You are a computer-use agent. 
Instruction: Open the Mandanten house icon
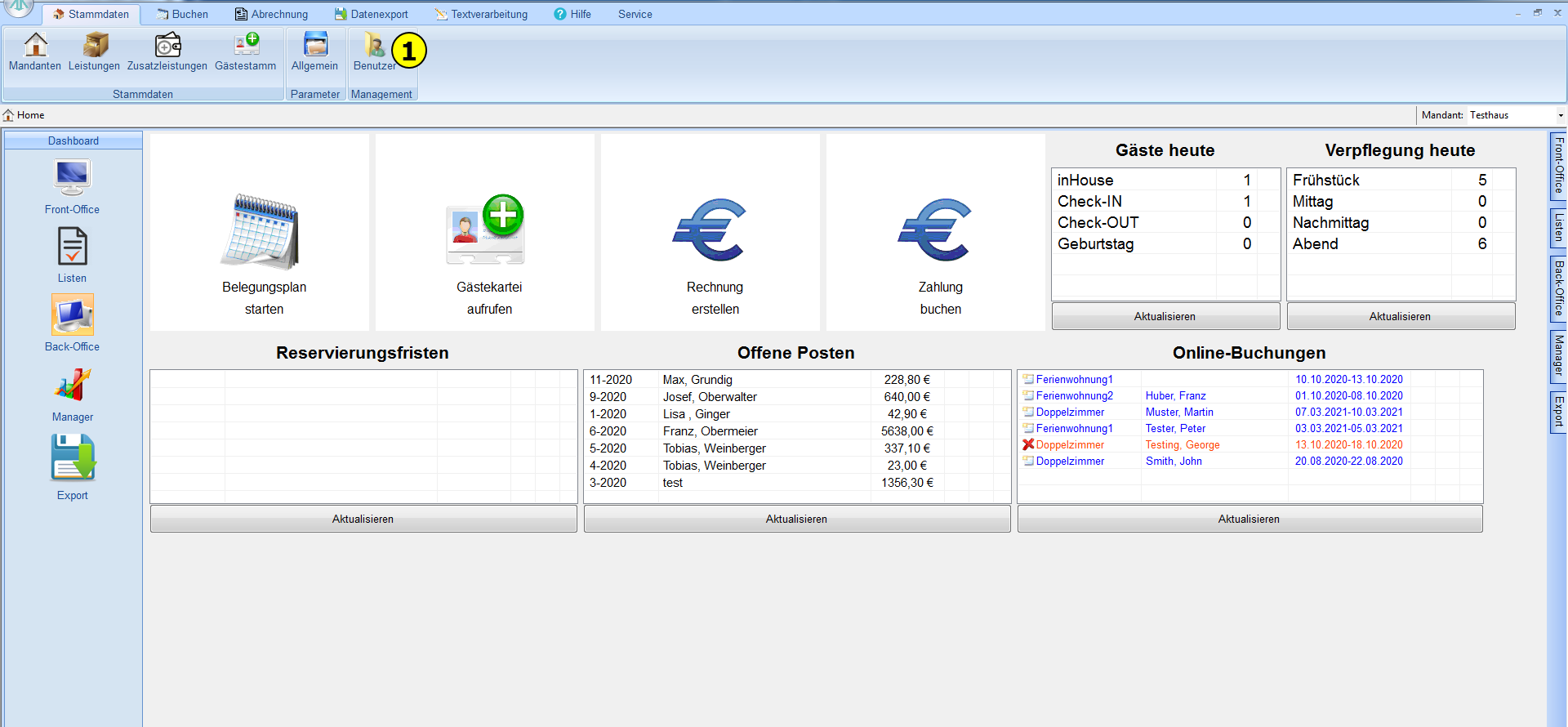pos(35,46)
